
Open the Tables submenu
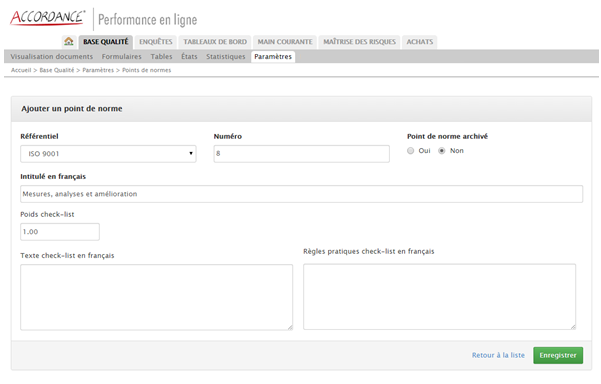[x=161, y=57]
